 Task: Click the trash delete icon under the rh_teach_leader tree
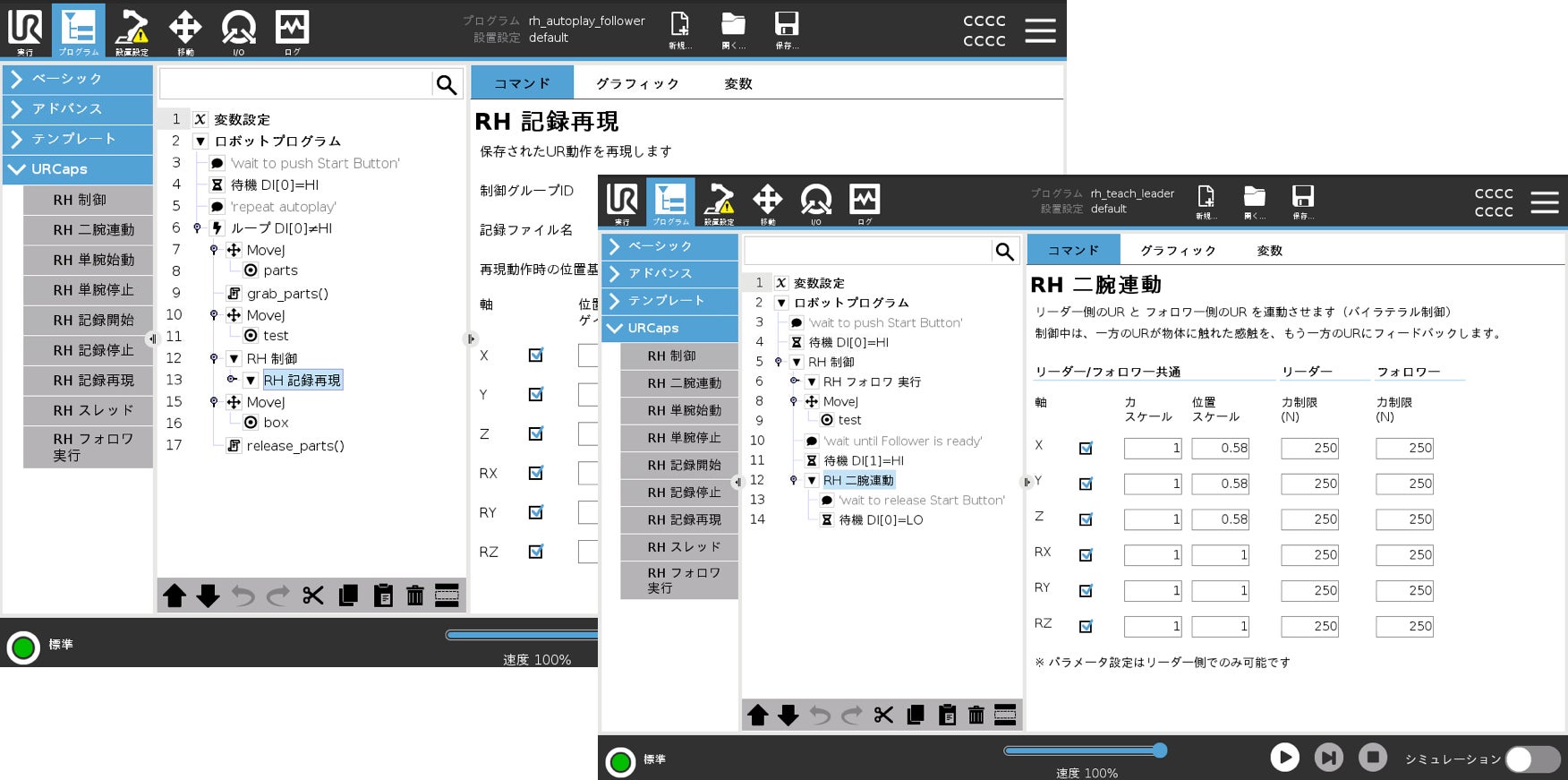coord(976,715)
